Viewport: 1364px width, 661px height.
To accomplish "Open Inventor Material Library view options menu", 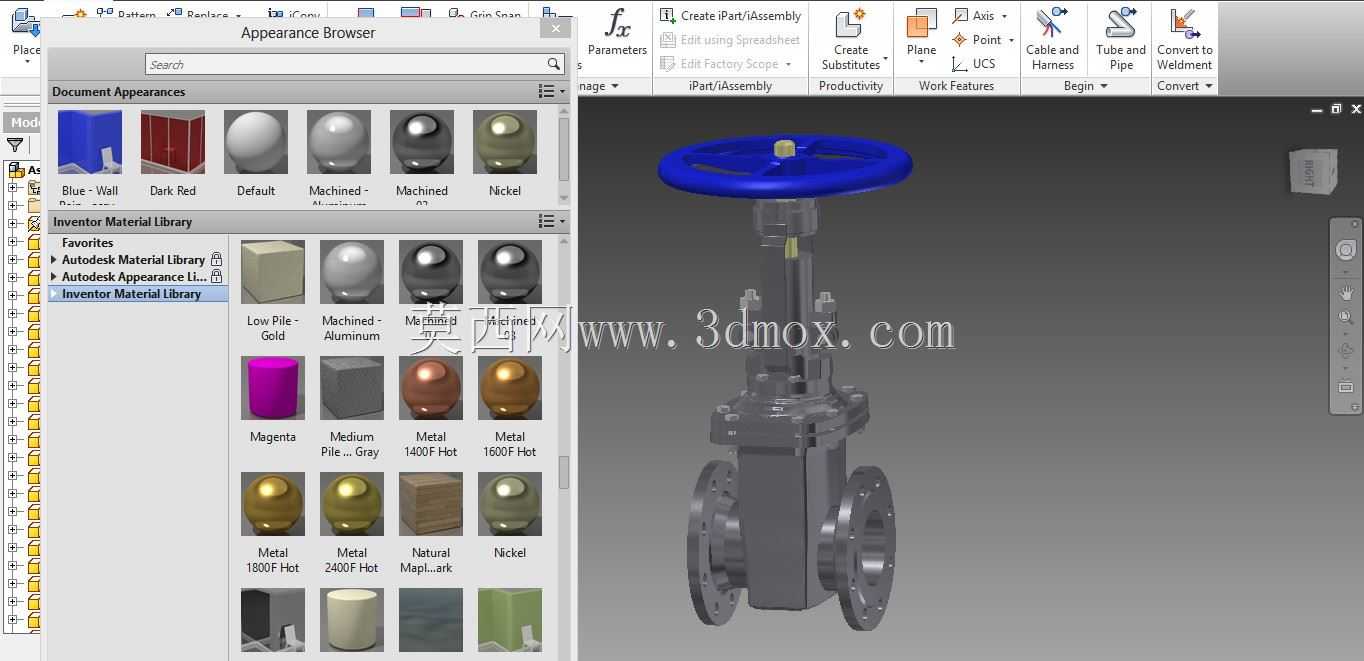I will 551,221.
